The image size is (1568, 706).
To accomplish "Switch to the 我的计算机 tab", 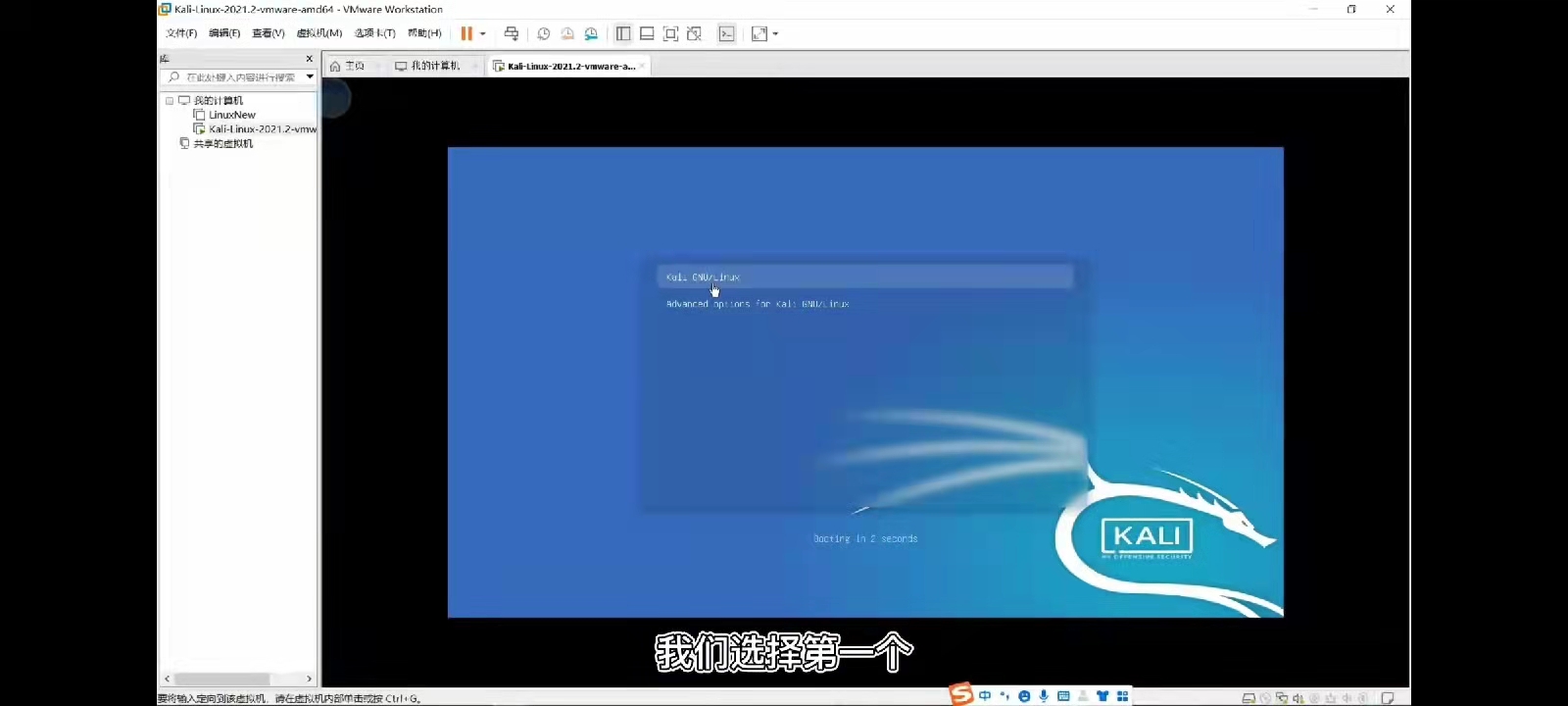I will point(427,66).
